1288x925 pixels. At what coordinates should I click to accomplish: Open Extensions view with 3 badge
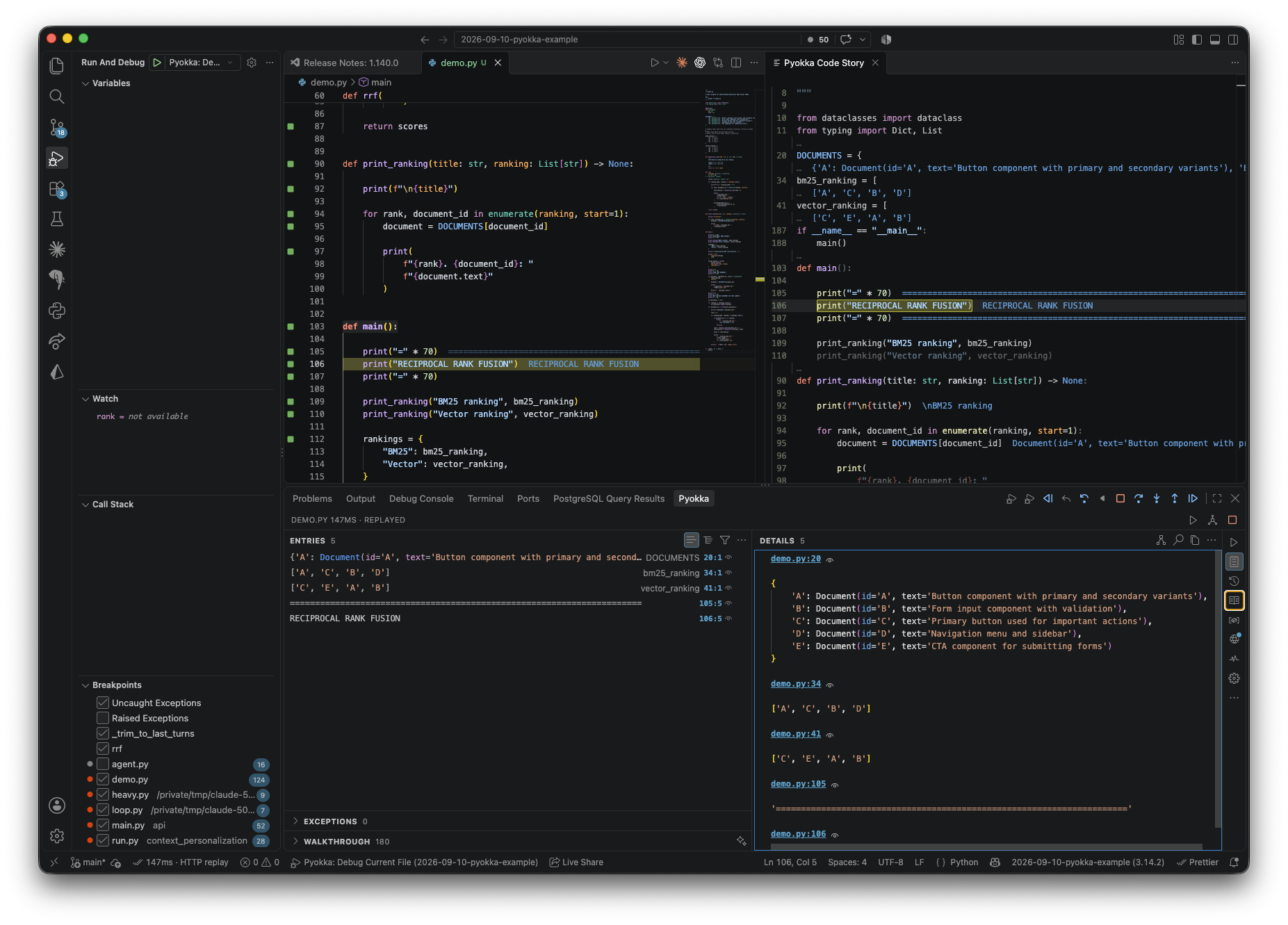[x=57, y=189]
